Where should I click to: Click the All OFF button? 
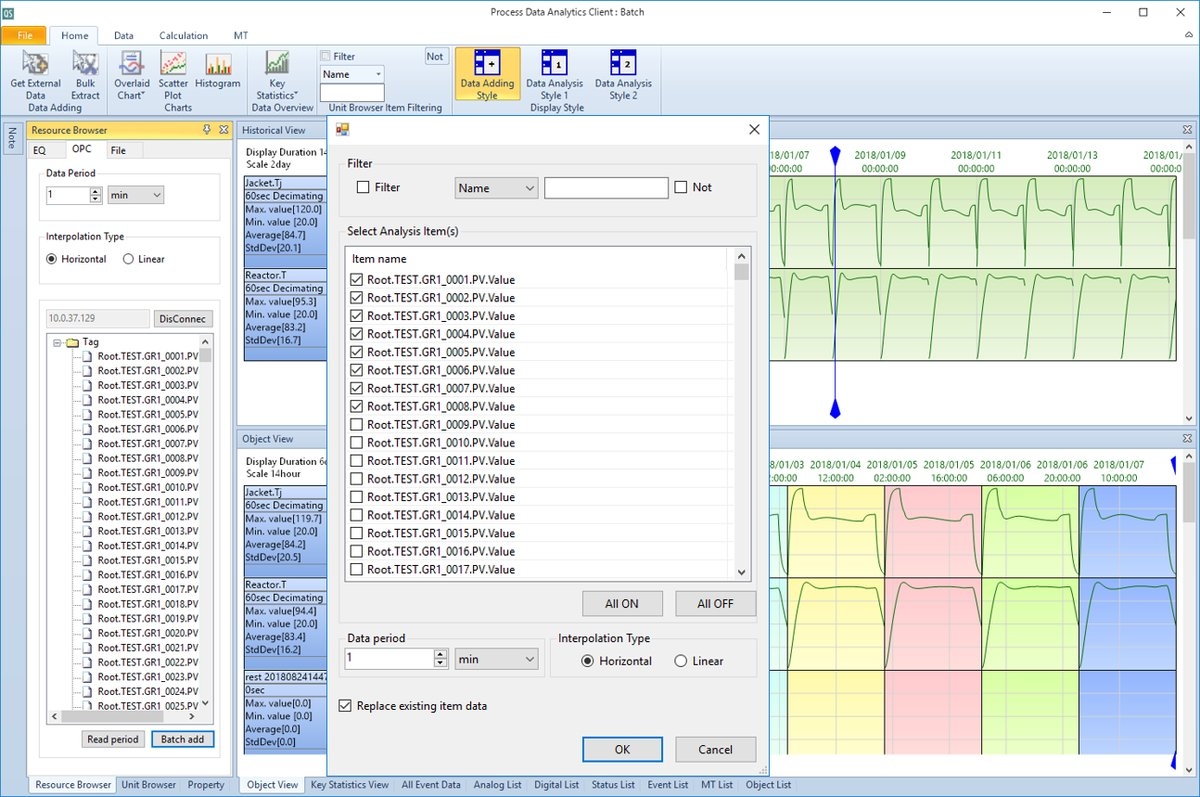tap(715, 604)
